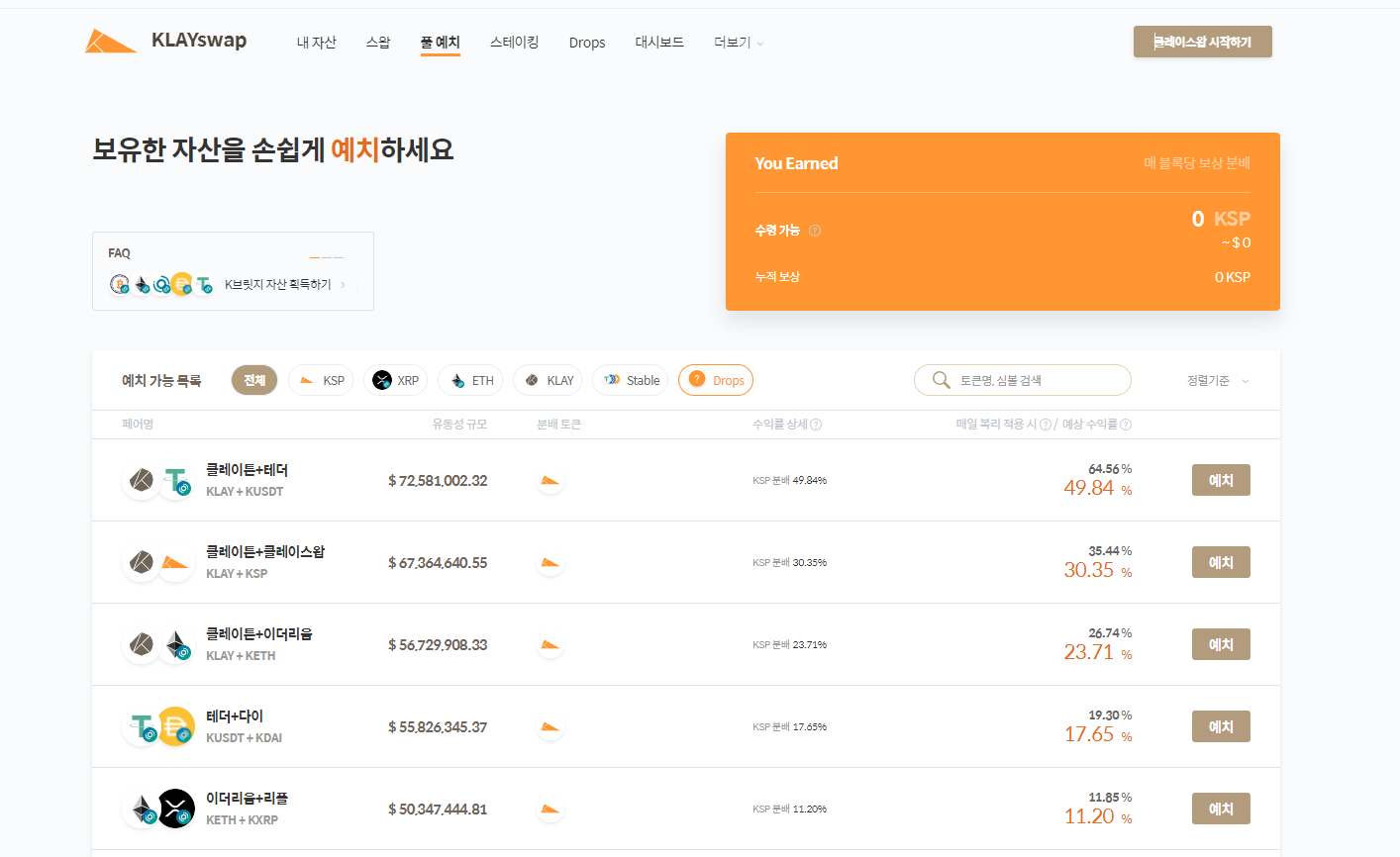Viewport: 1400px width, 857px height.
Task: Expand the 더보기 dropdown
Action: [739, 43]
